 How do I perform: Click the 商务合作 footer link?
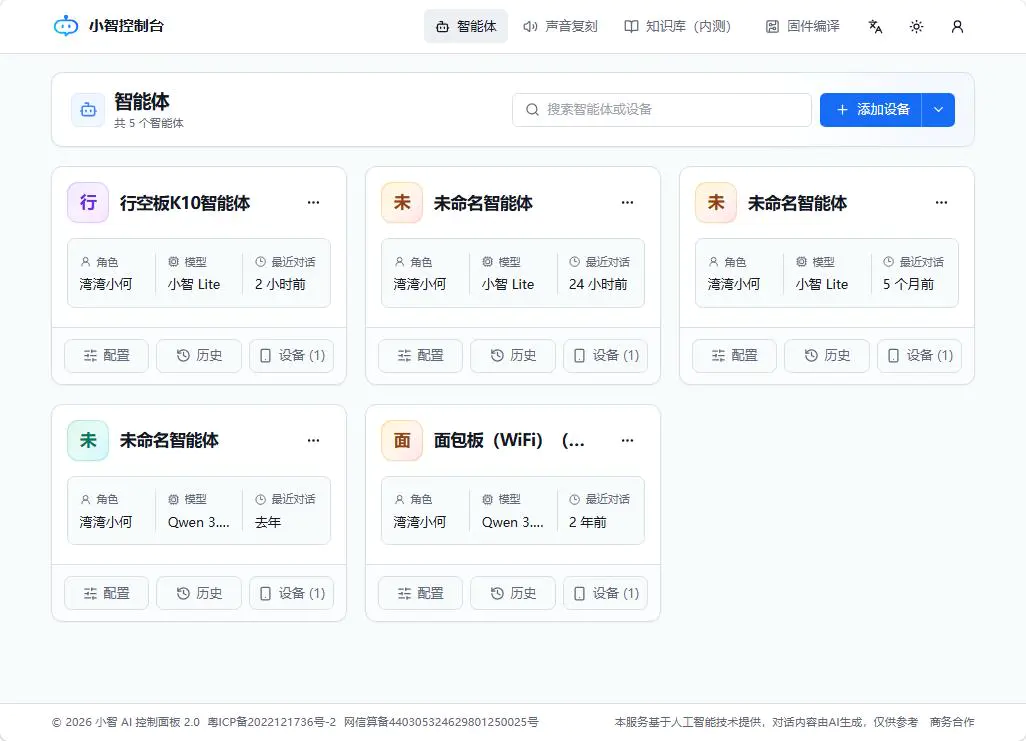[x=952, y=722]
